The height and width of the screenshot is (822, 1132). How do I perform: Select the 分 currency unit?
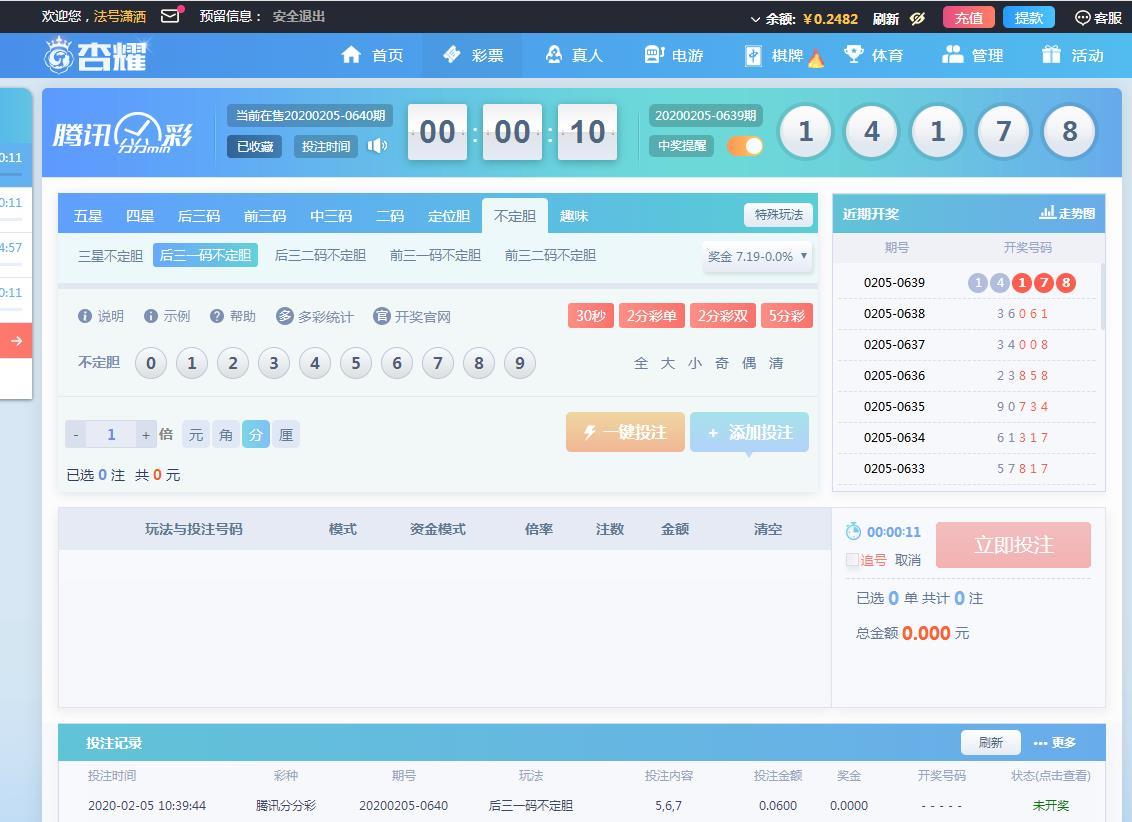click(x=256, y=434)
